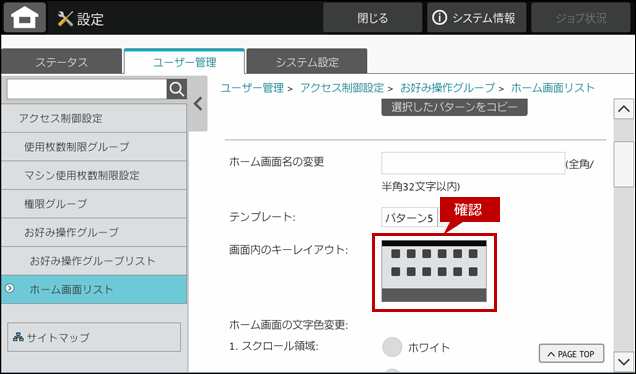Image resolution: width=636 pixels, height=374 pixels.
Task: Click the scrollbar up arrow
Action: pos(623,109)
